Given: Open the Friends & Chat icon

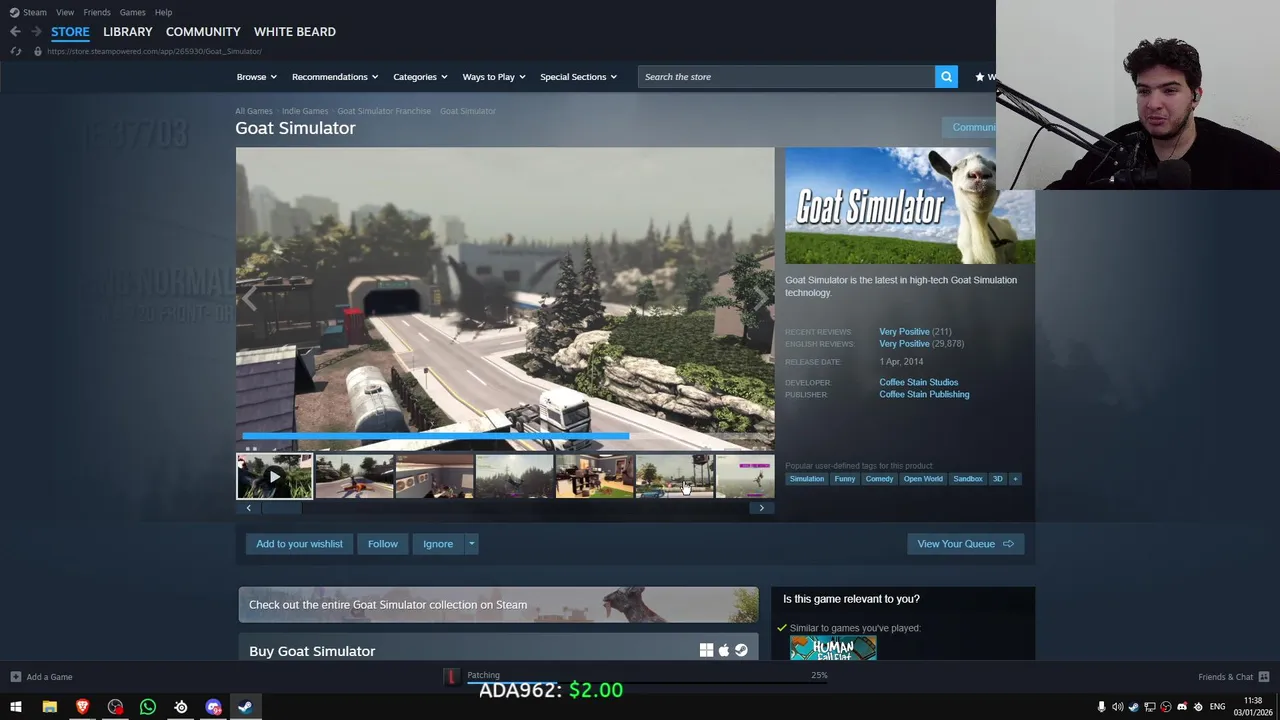Looking at the screenshot, I should coord(1264,677).
